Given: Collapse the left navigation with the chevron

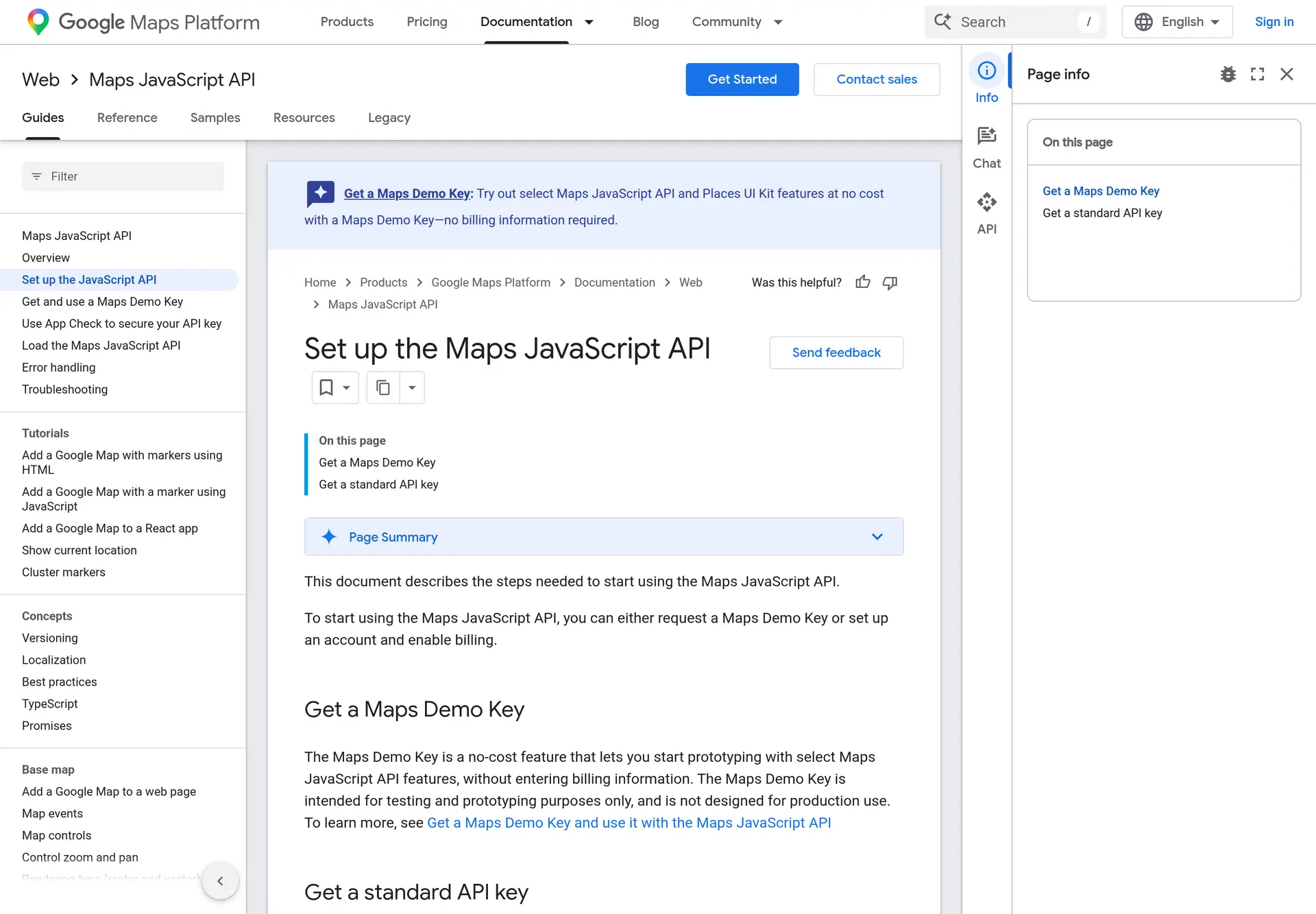Looking at the screenshot, I should 220,881.
